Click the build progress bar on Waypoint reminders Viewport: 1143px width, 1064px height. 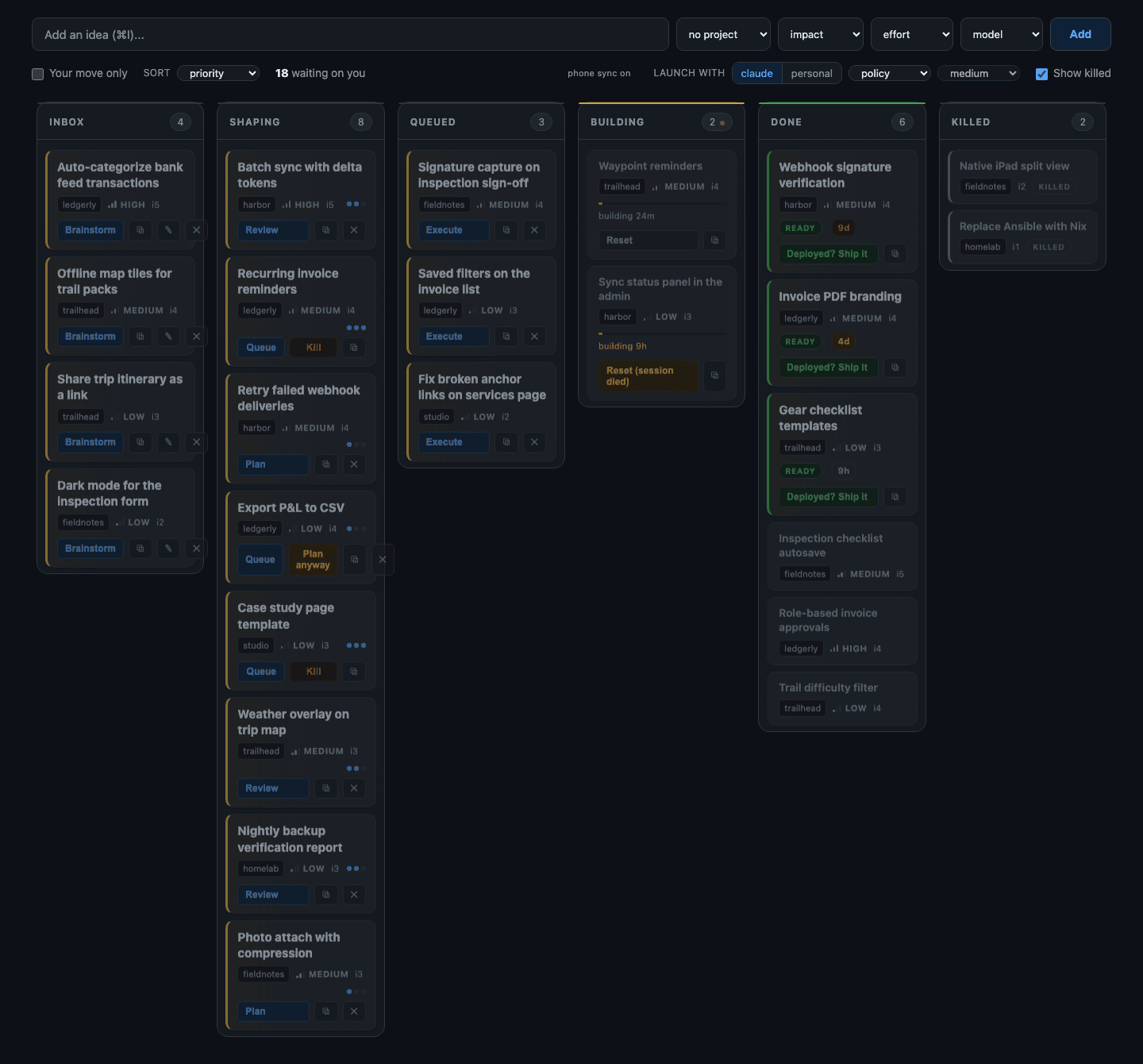662,204
